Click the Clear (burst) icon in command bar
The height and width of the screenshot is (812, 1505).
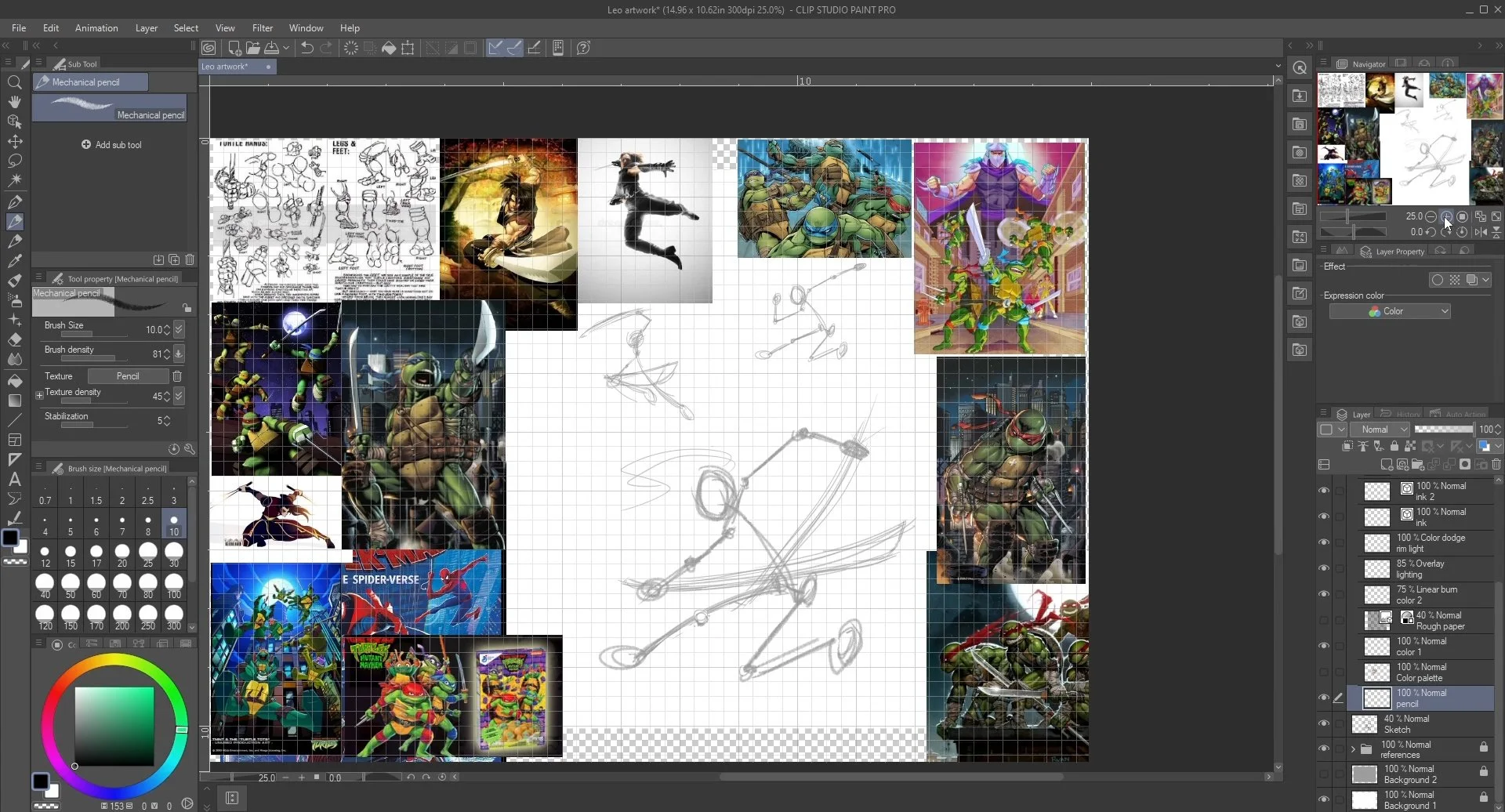coord(350,48)
